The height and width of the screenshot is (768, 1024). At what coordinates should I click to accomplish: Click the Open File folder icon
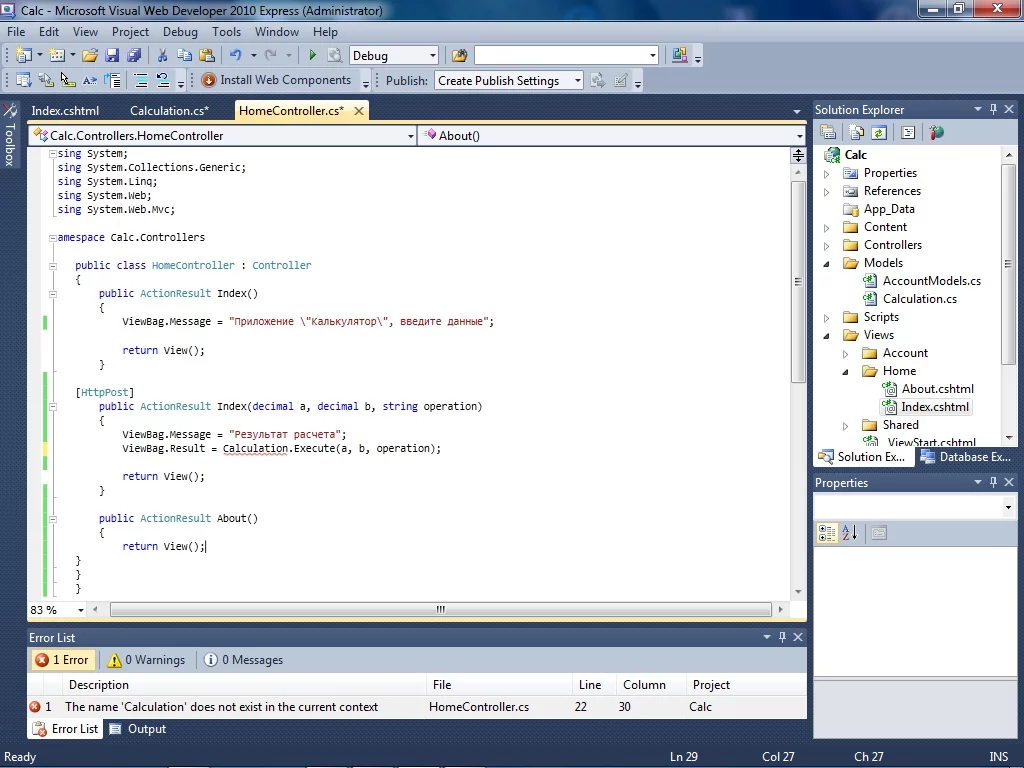[90, 56]
